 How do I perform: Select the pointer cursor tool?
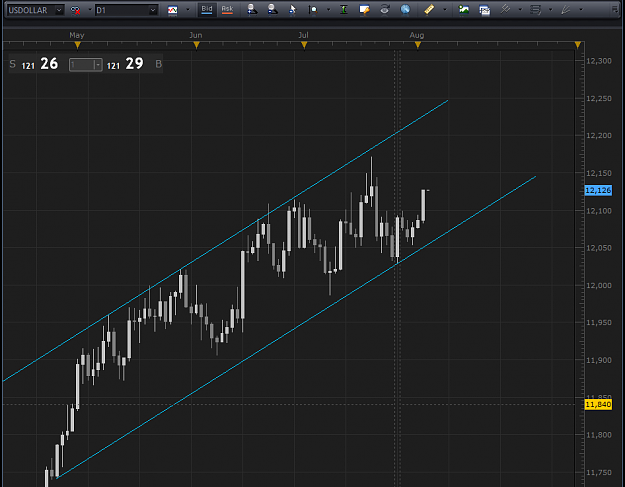[x=293, y=10]
